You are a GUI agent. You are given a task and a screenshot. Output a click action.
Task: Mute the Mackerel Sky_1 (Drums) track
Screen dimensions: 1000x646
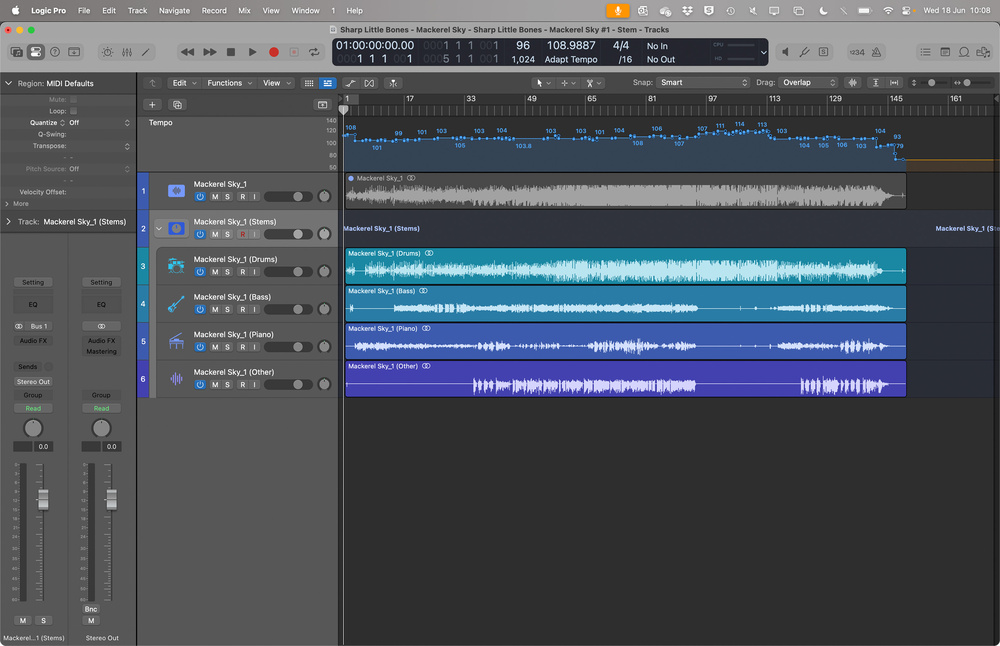coord(215,272)
